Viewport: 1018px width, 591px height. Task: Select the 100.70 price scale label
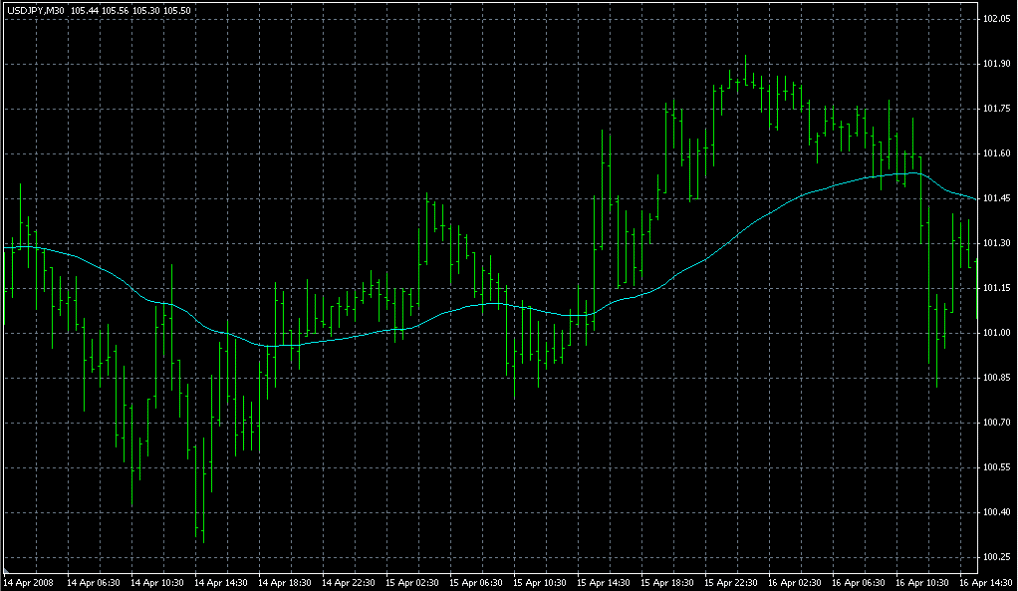996,423
